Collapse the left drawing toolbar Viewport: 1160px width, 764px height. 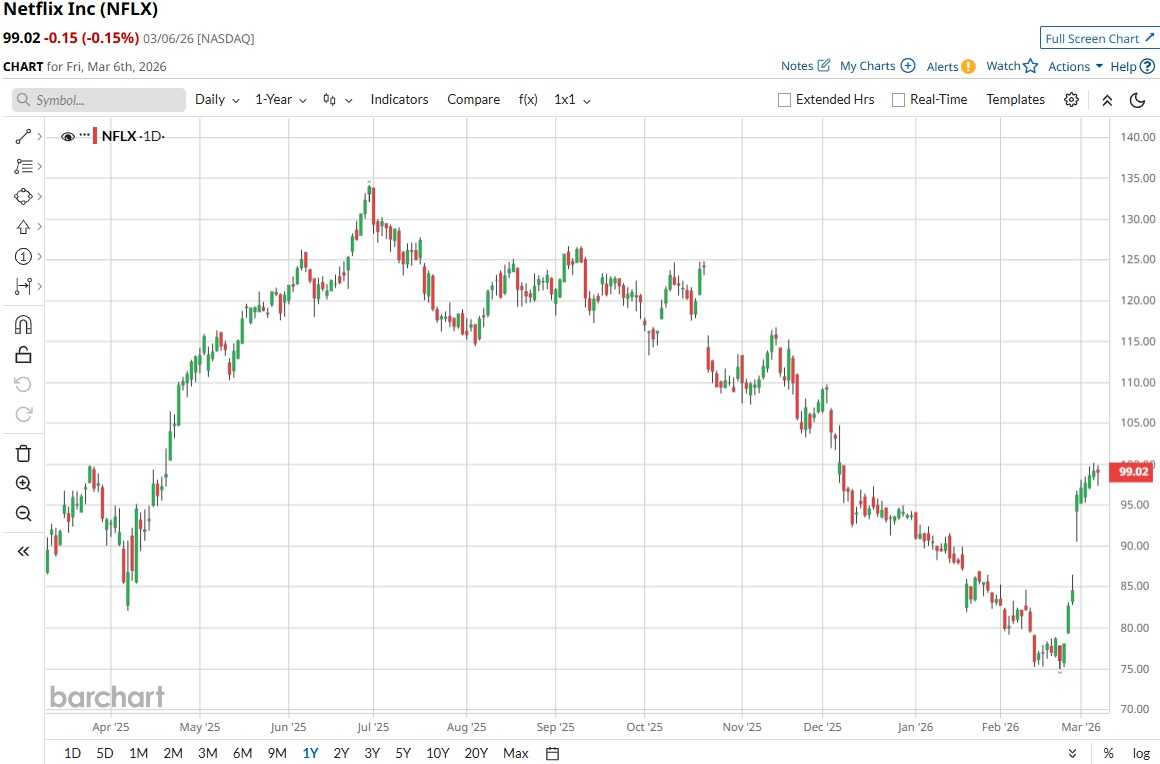(x=24, y=551)
